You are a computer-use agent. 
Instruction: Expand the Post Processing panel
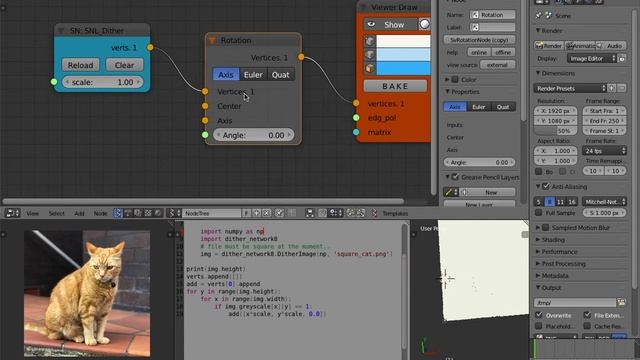563,264
